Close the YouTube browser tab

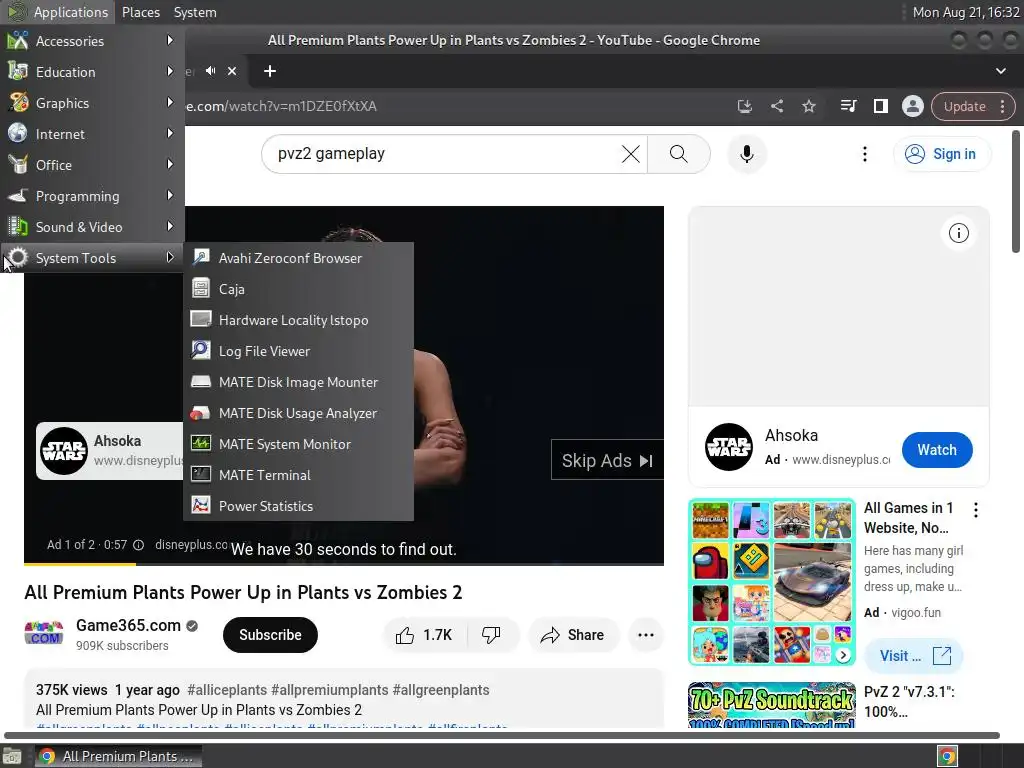click(232, 71)
